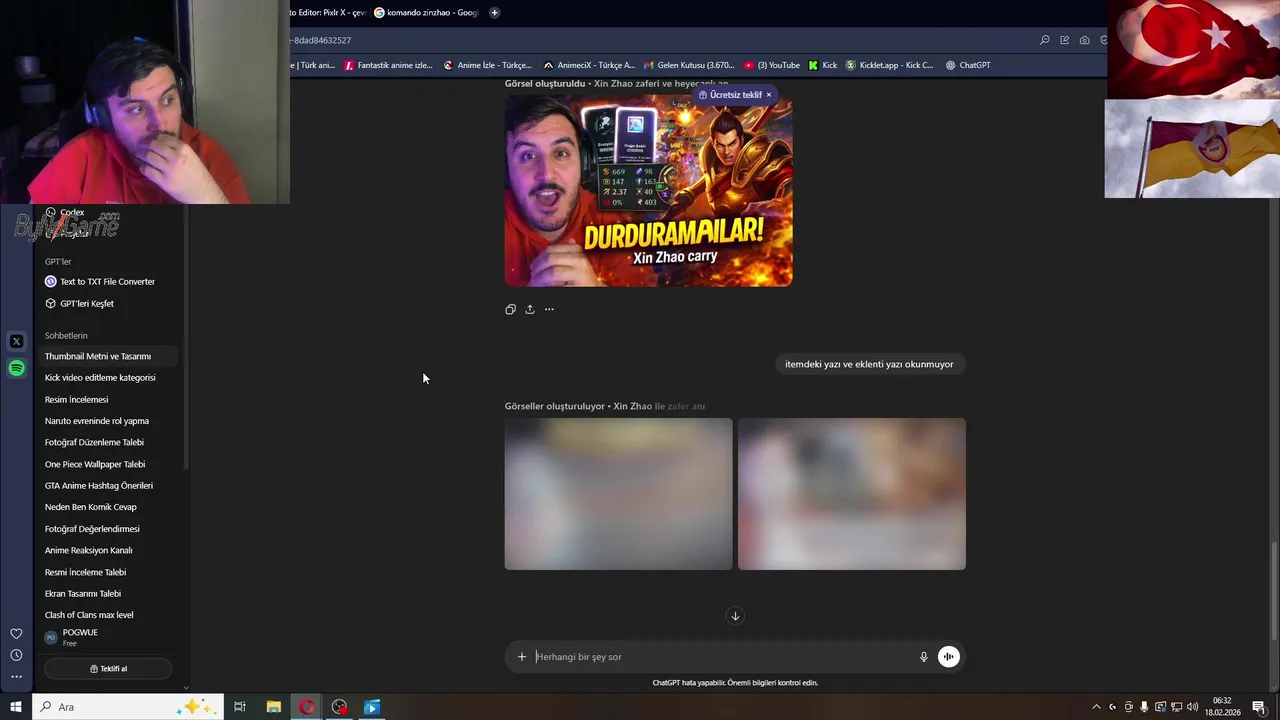The image size is (1280, 720).
Task: Open Anime İzle - Türkçe bookmark
Action: (x=487, y=65)
